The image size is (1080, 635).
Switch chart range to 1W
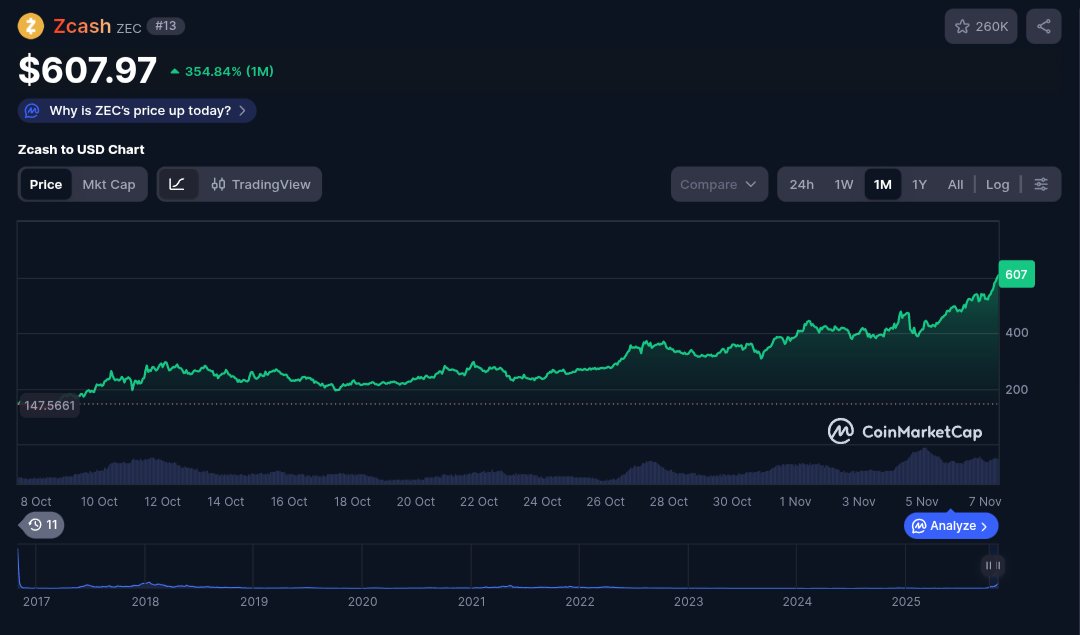(x=844, y=185)
